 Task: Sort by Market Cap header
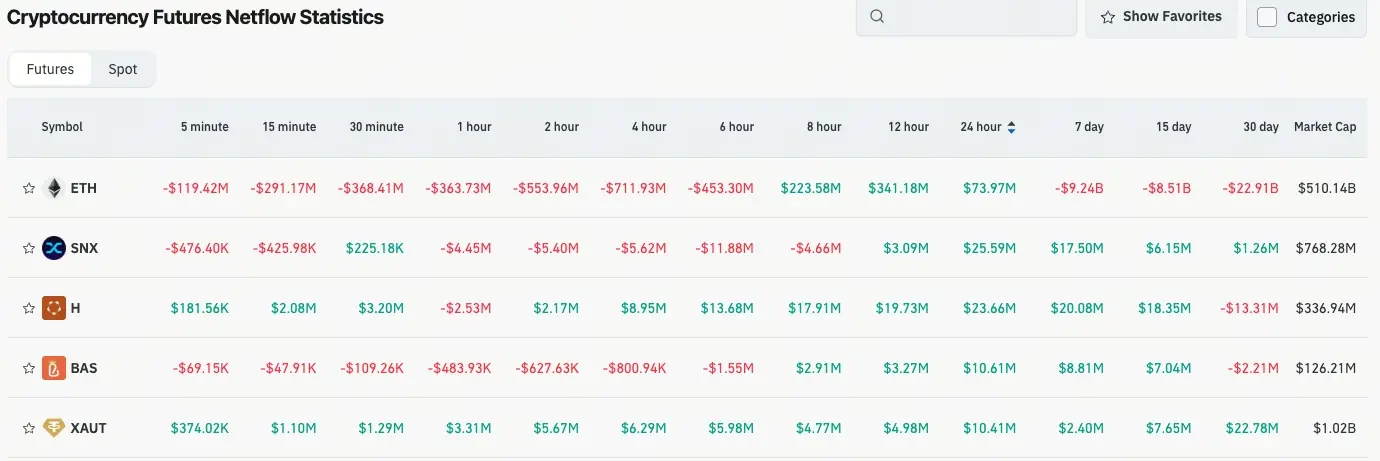pyautogui.click(x=1325, y=127)
